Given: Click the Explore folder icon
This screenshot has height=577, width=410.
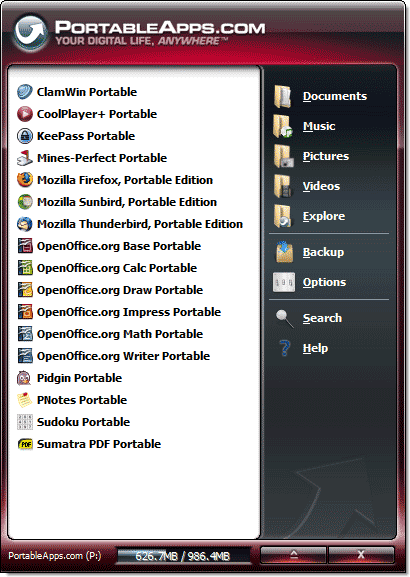Looking at the screenshot, I should (283, 216).
